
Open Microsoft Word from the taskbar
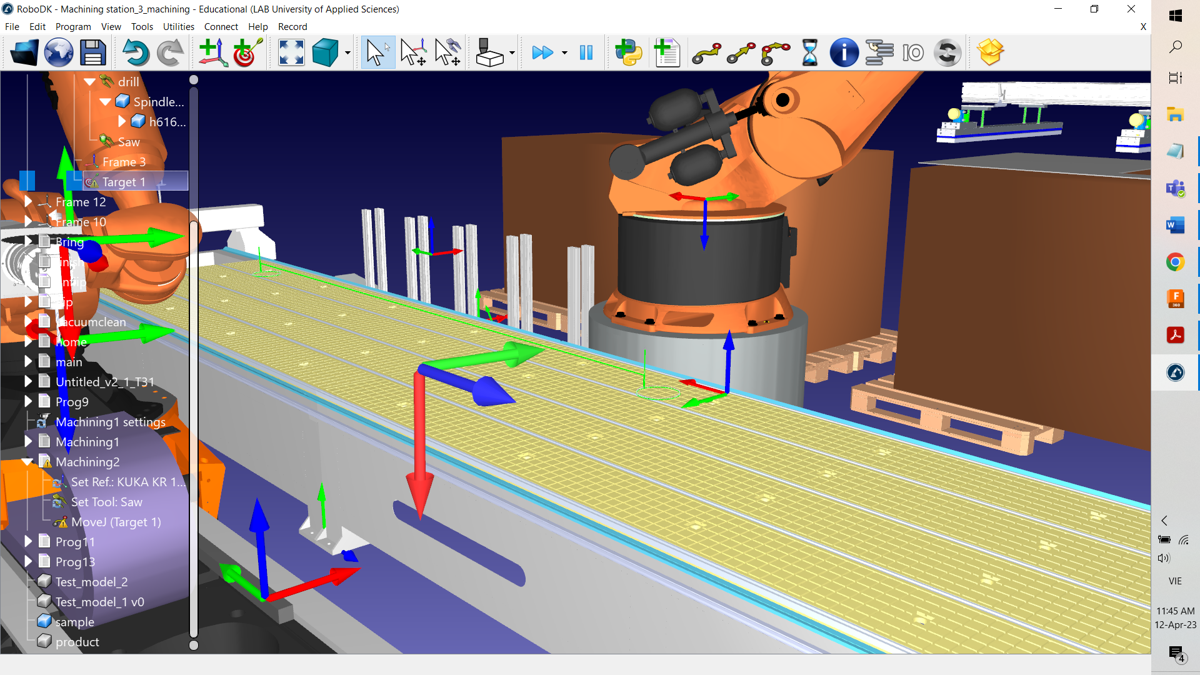click(x=1175, y=225)
